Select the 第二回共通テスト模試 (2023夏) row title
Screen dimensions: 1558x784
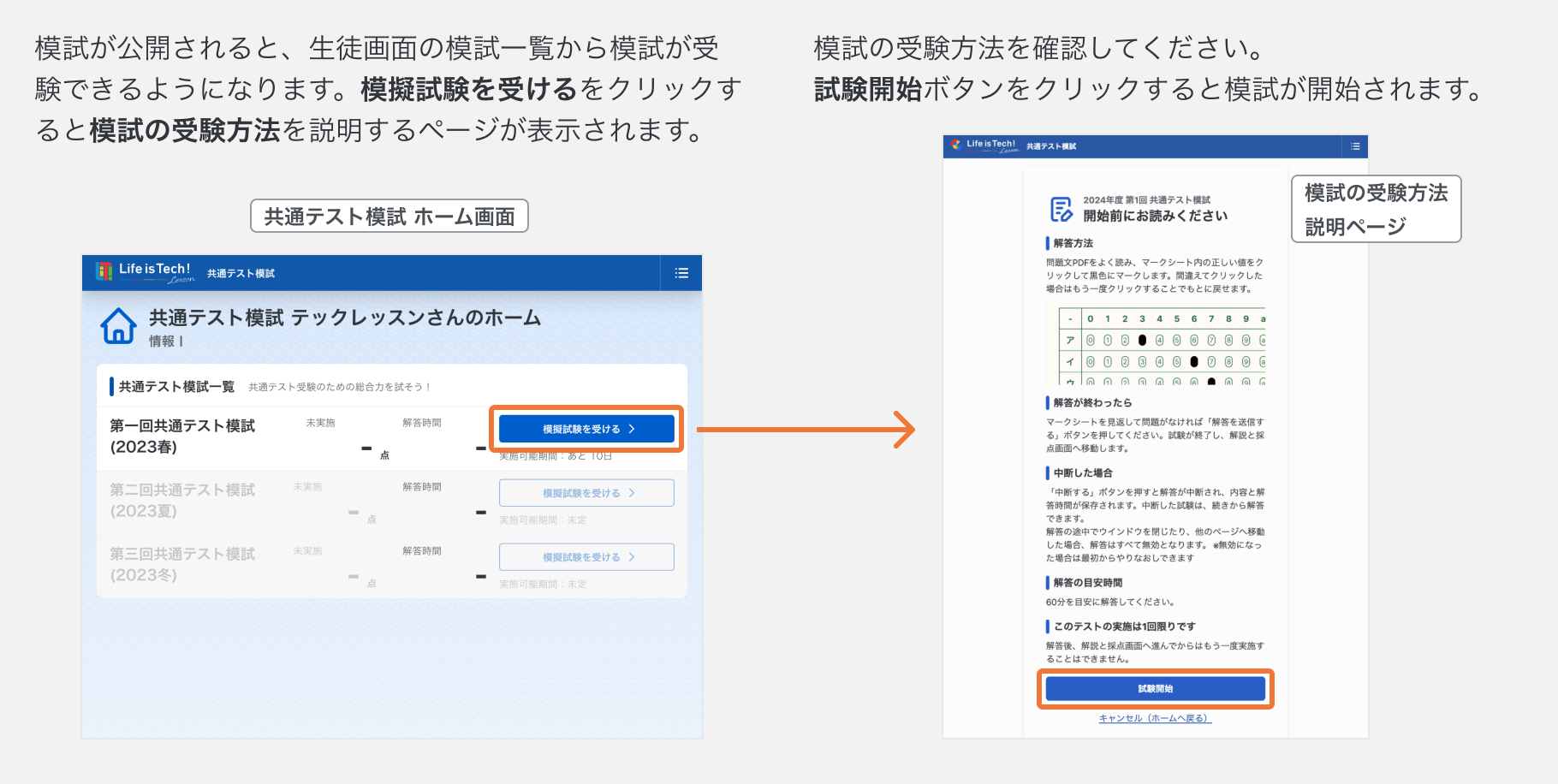(182, 501)
